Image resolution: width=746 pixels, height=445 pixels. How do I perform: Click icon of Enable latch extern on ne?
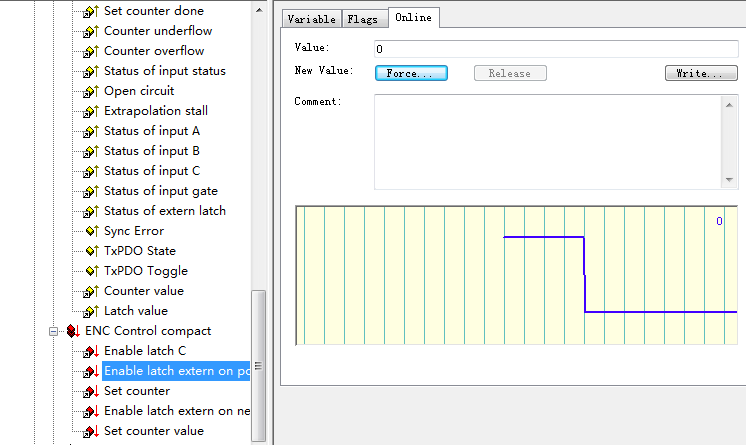pos(91,411)
